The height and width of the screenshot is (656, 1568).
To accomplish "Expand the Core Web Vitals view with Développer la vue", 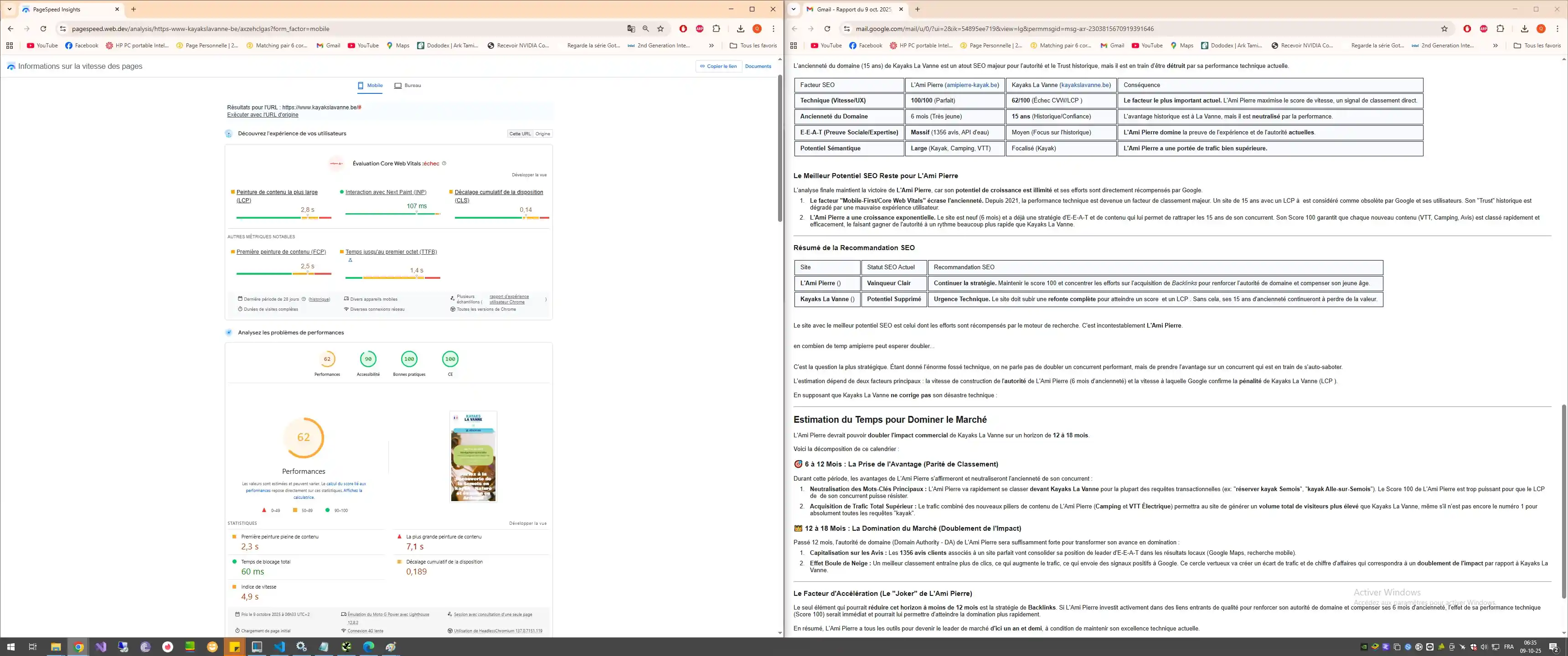I will tap(529, 175).
